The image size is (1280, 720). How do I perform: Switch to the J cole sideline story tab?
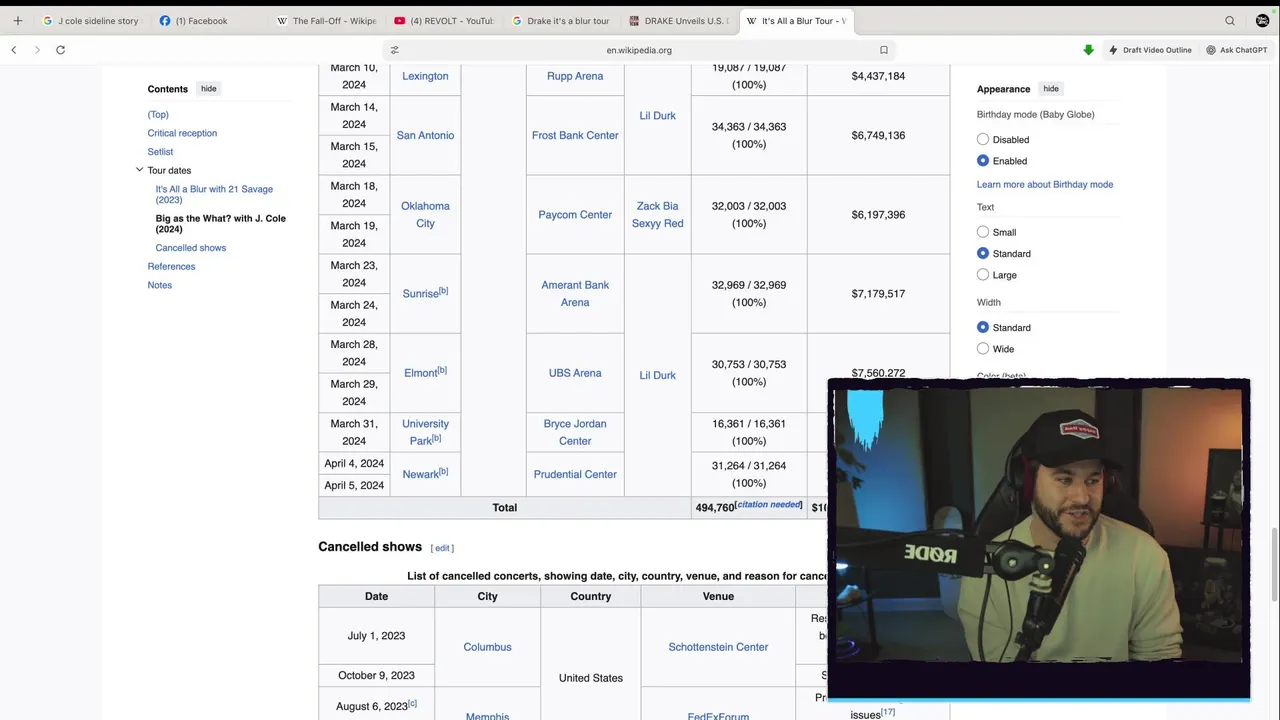[x=90, y=20]
